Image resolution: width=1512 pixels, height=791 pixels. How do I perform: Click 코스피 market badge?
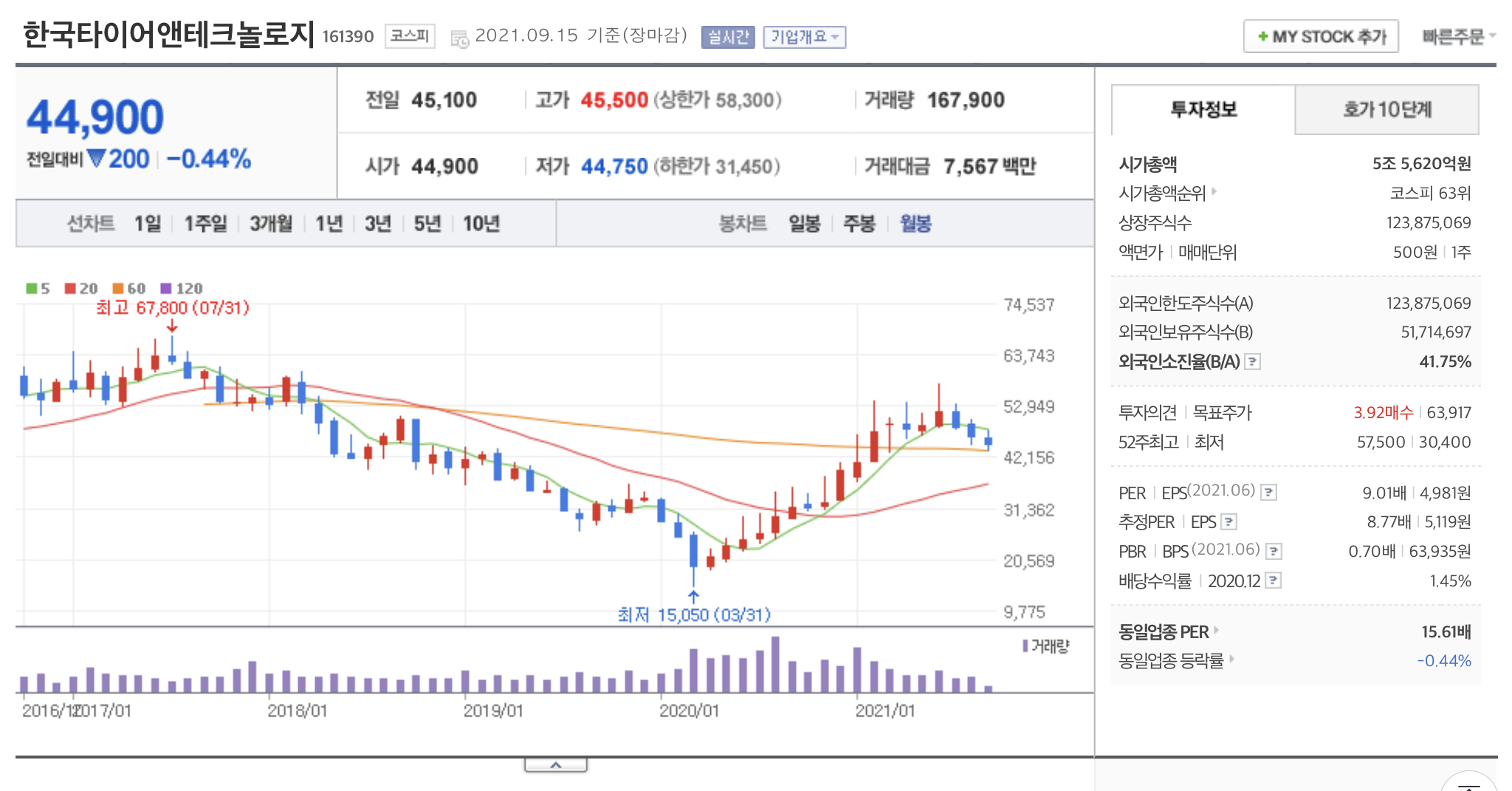click(410, 36)
